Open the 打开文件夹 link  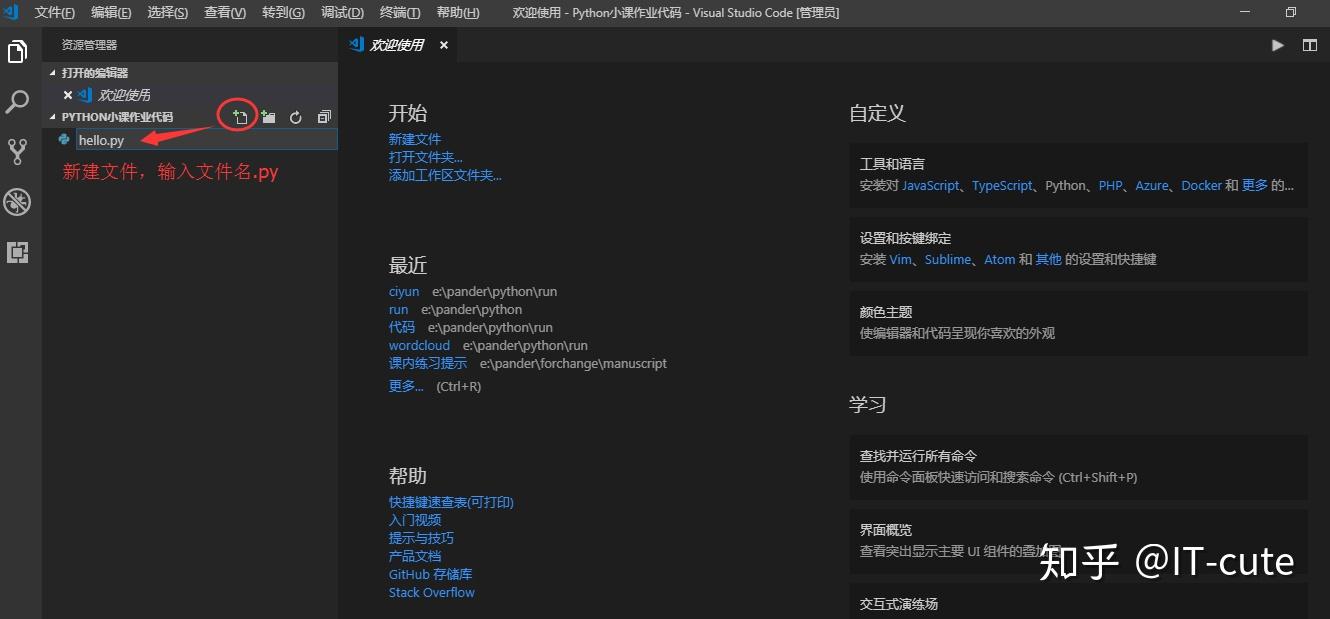coord(425,156)
